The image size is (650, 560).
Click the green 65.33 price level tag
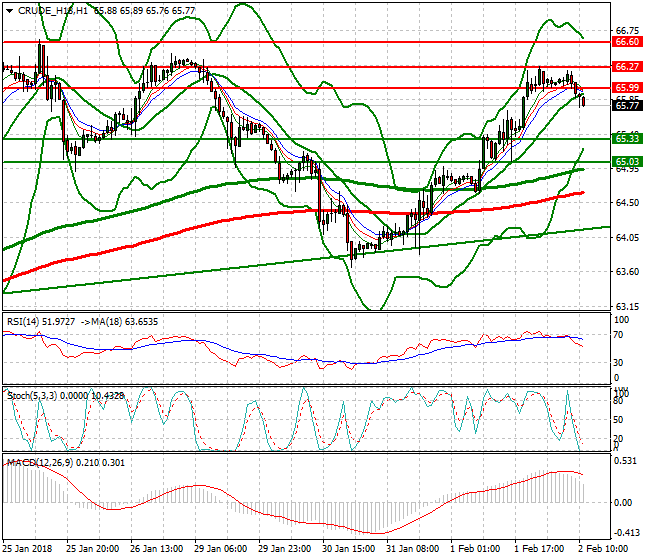[627, 138]
